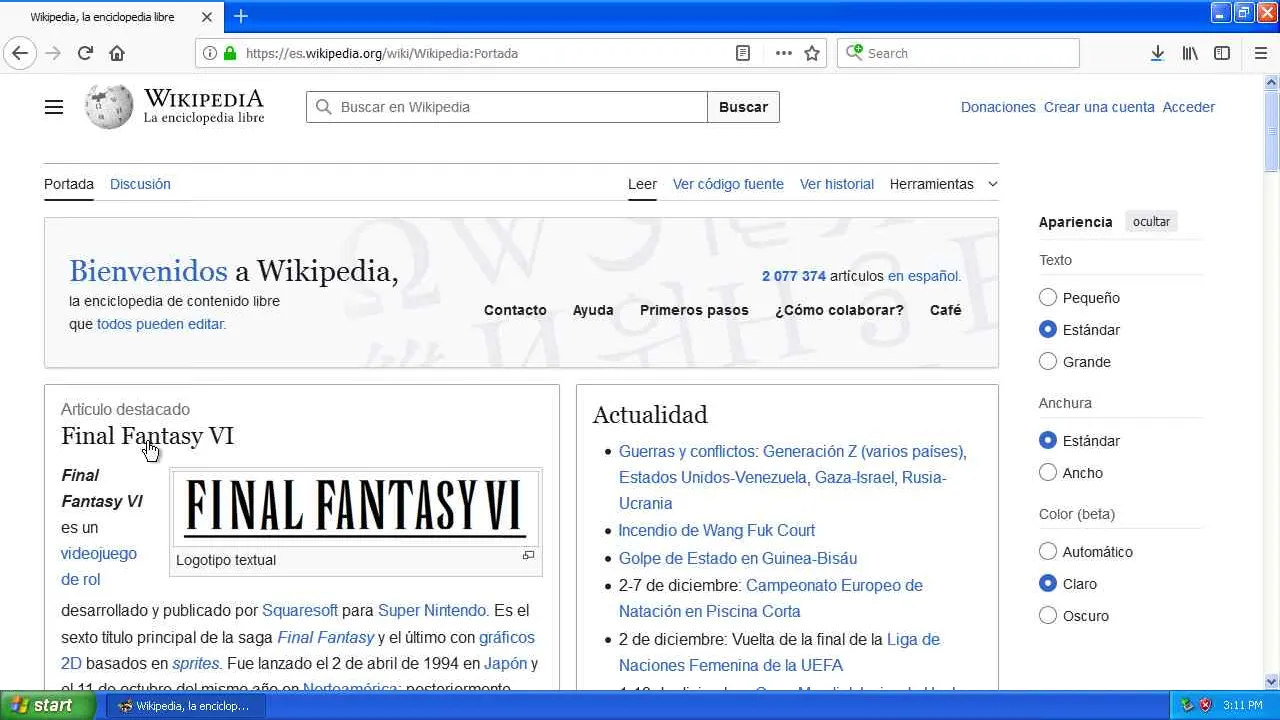Switch to the Discusión tab
This screenshot has width=1280, height=720.
click(140, 184)
